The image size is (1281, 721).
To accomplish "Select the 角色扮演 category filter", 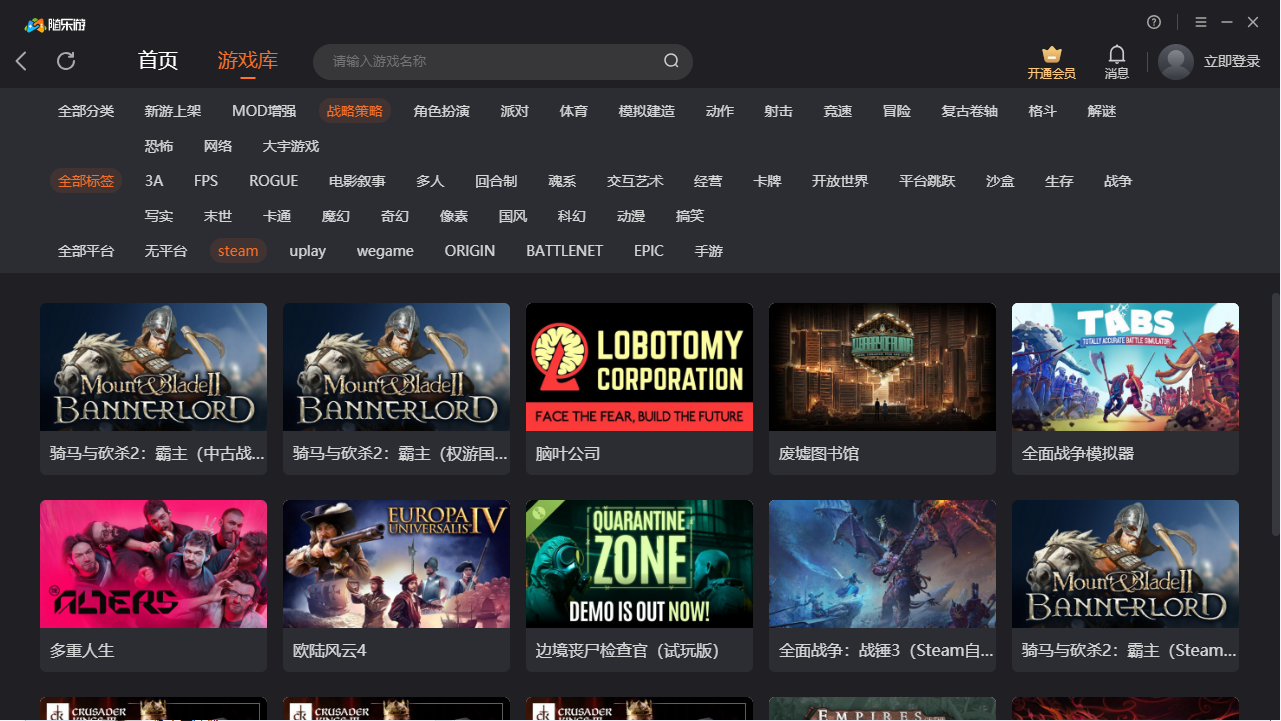I will 442,111.
